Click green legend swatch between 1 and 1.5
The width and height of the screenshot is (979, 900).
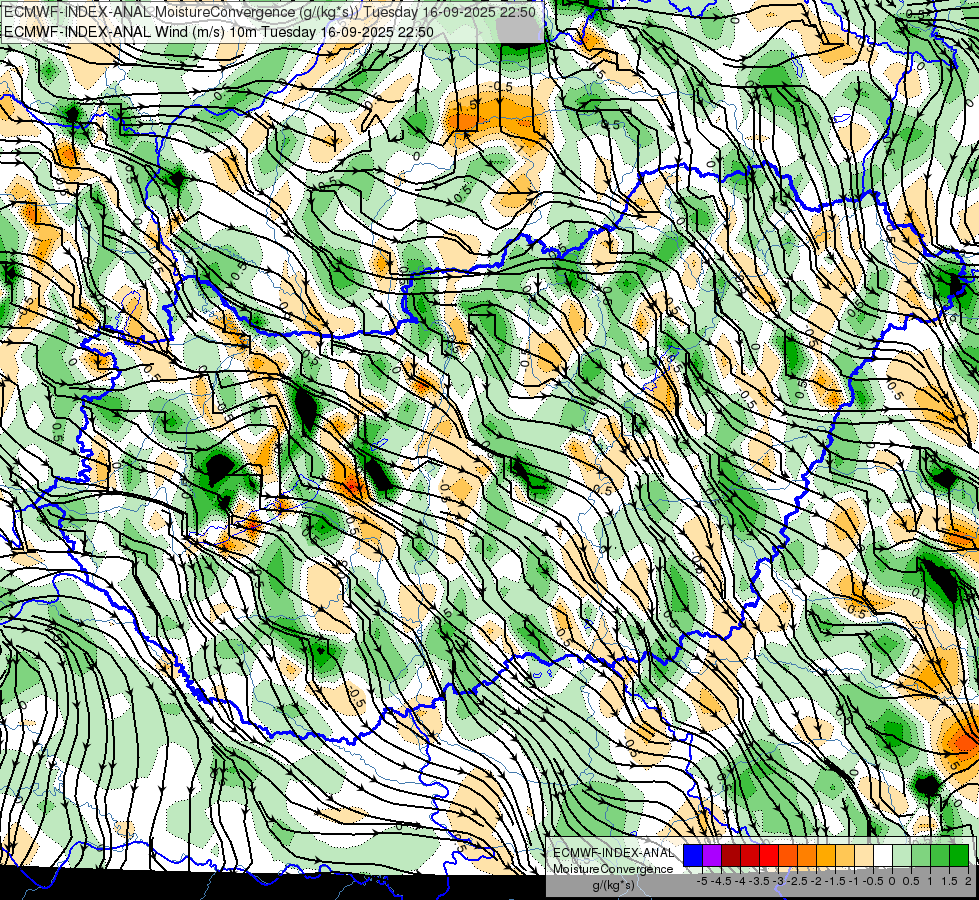click(940, 856)
